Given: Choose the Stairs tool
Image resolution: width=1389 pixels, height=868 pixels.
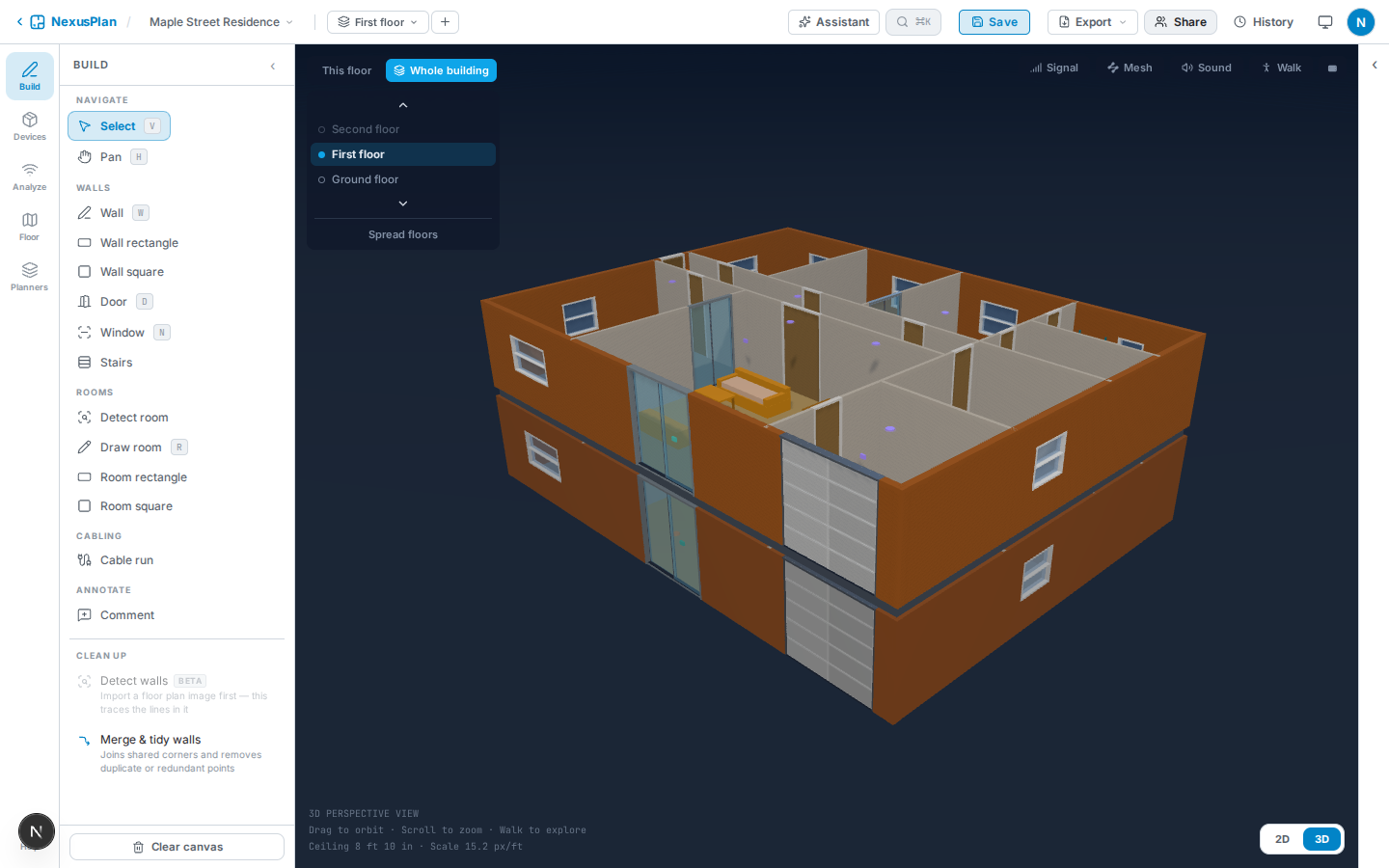Looking at the screenshot, I should tap(105, 363).
